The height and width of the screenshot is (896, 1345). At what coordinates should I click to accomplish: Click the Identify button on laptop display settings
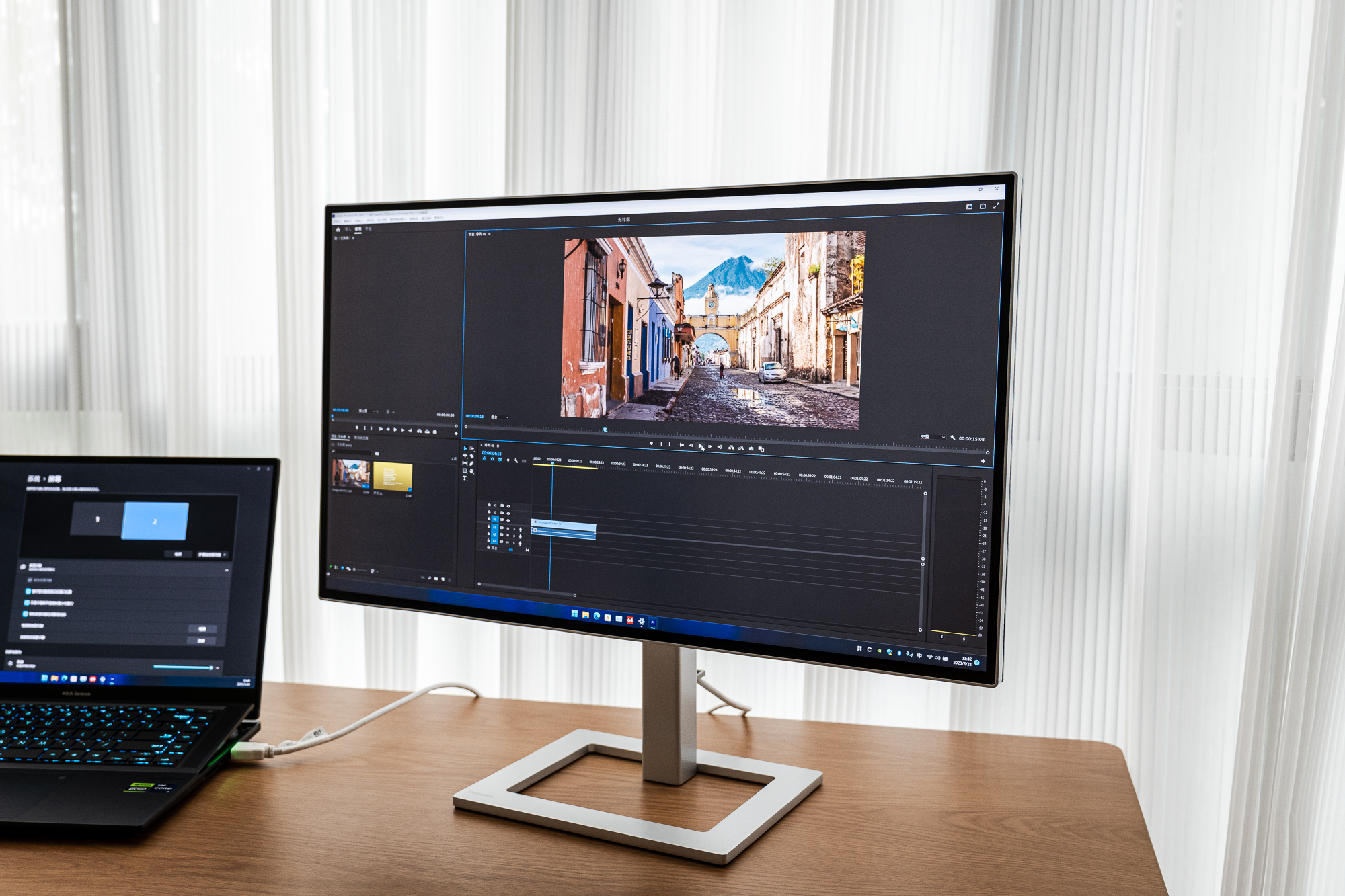[178, 554]
